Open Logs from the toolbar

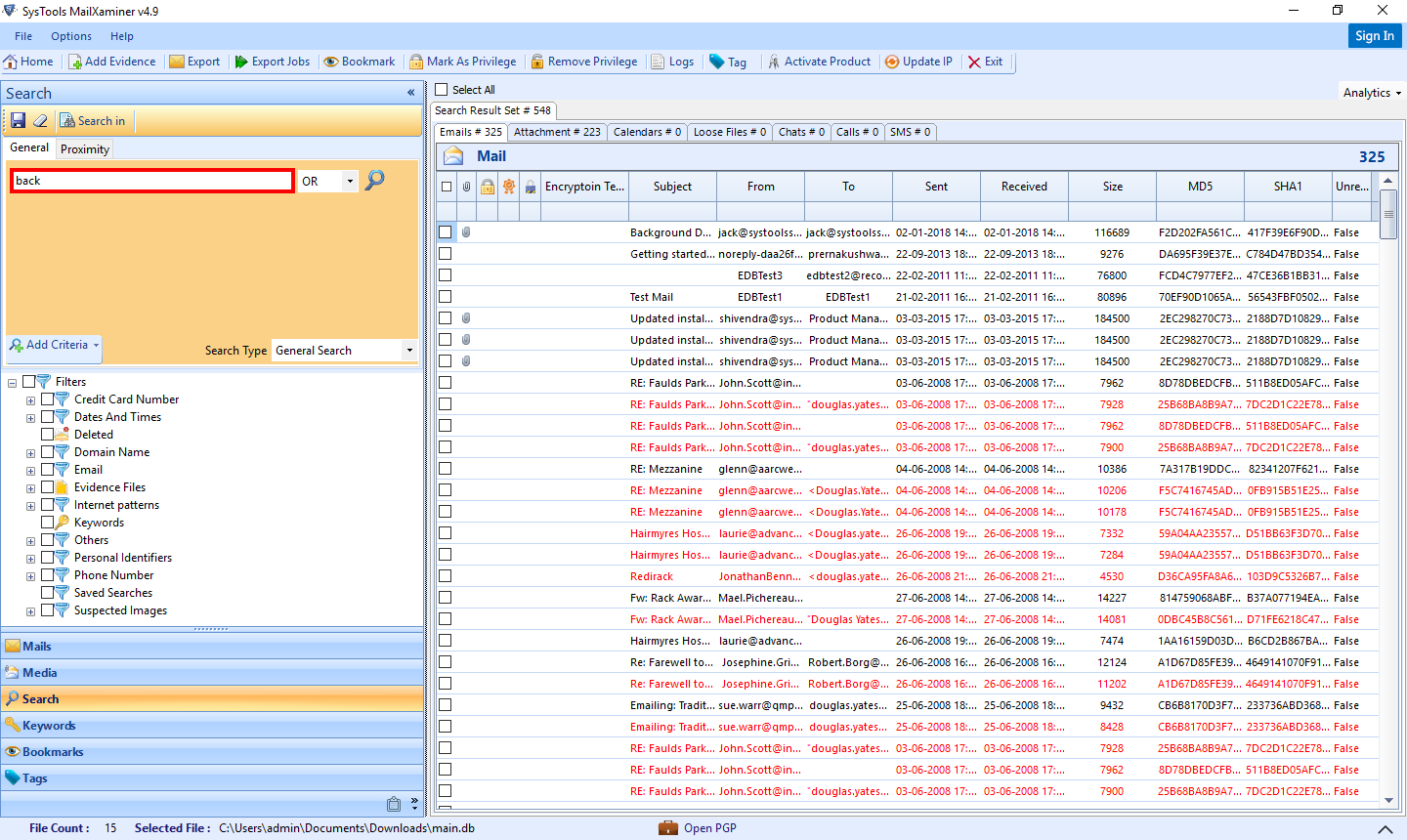[x=672, y=62]
